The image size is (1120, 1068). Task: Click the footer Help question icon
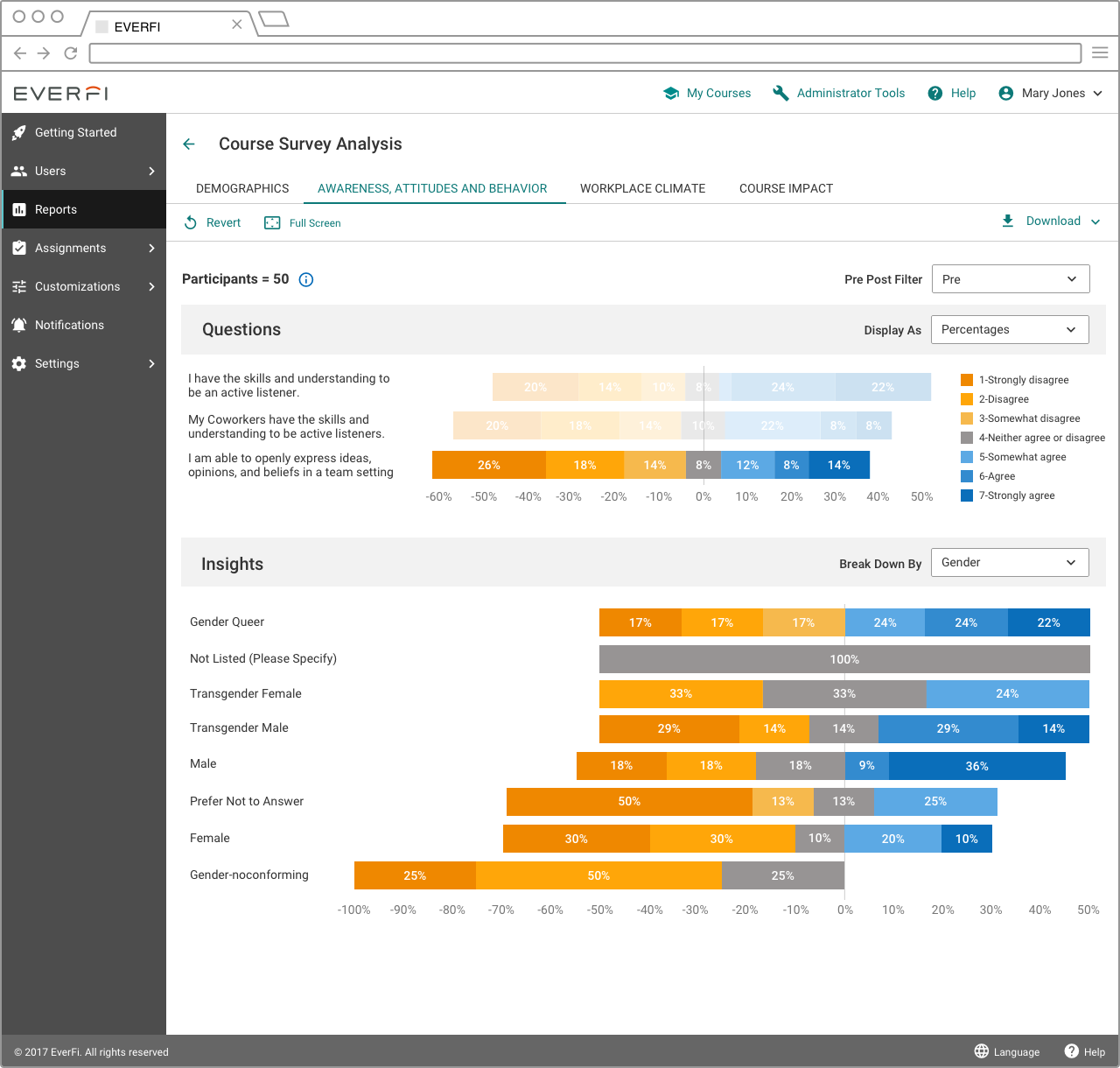tap(1072, 1051)
